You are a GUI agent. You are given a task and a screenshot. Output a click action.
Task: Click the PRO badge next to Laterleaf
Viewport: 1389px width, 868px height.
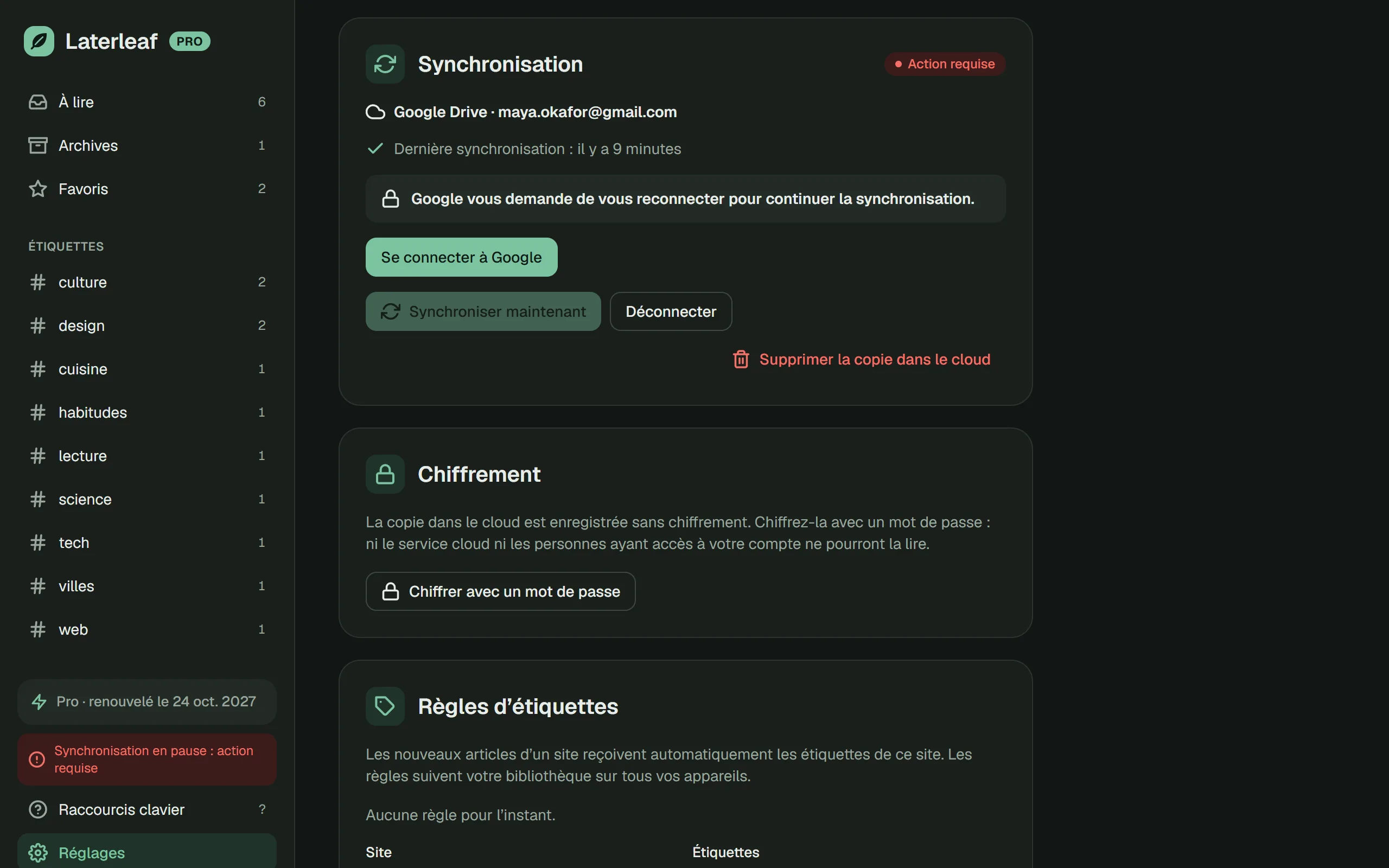pyautogui.click(x=189, y=41)
